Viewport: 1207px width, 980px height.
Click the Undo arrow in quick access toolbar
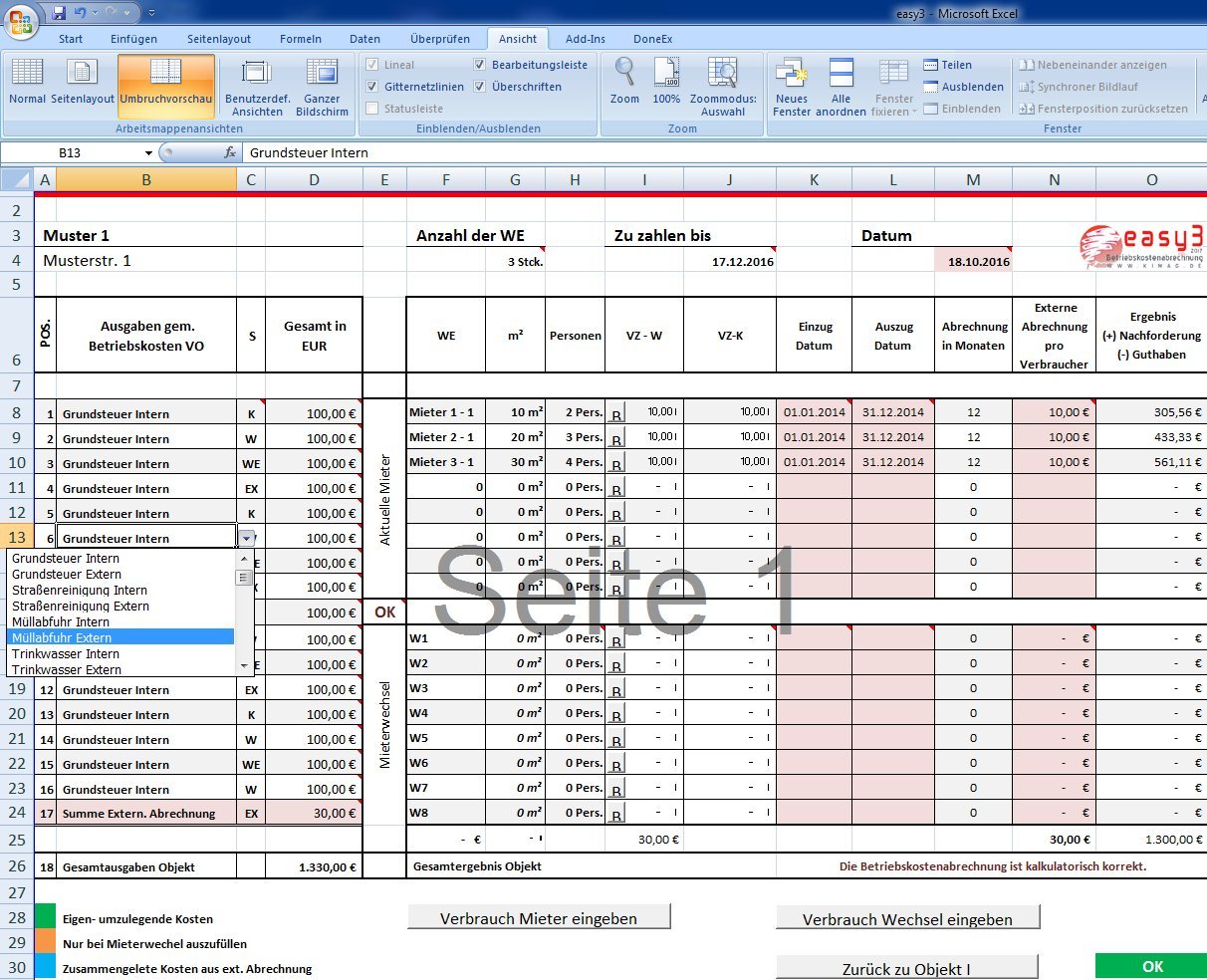[x=80, y=13]
